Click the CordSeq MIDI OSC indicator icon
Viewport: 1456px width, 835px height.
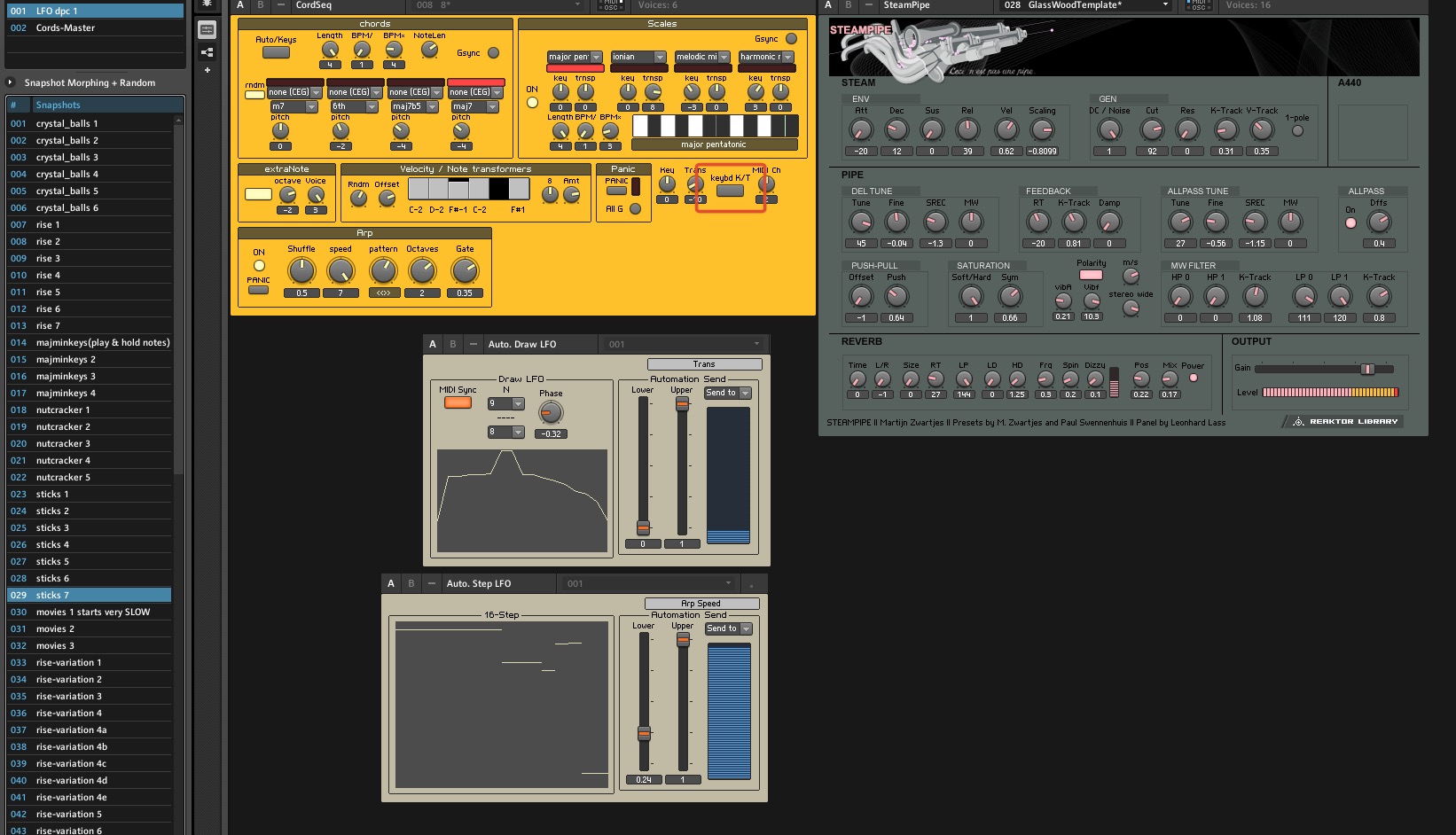[x=610, y=5]
